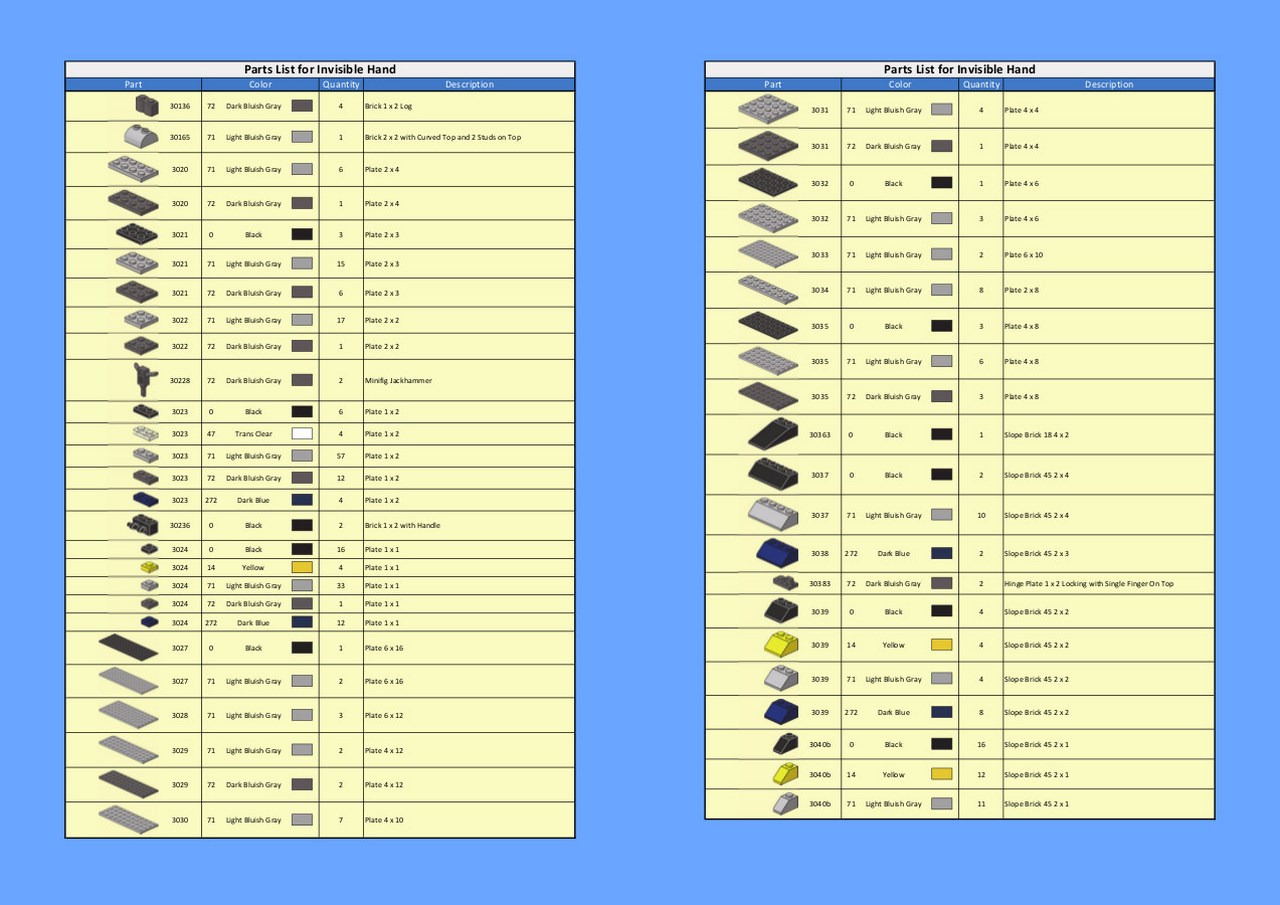The height and width of the screenshot is (905, 1280).
Task: Click the Dark Blue 3039 slope brick image
Action: coord(781,712)
